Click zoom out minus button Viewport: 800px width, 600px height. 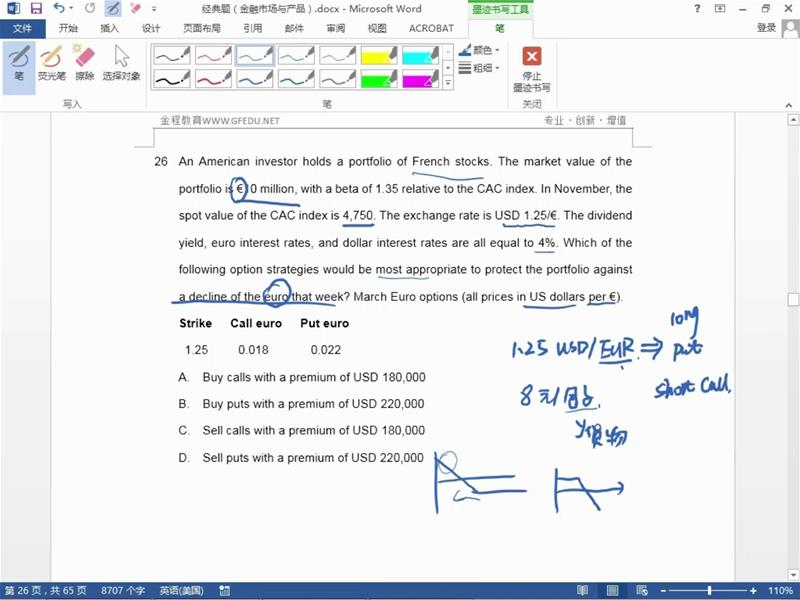click(664, 591)
